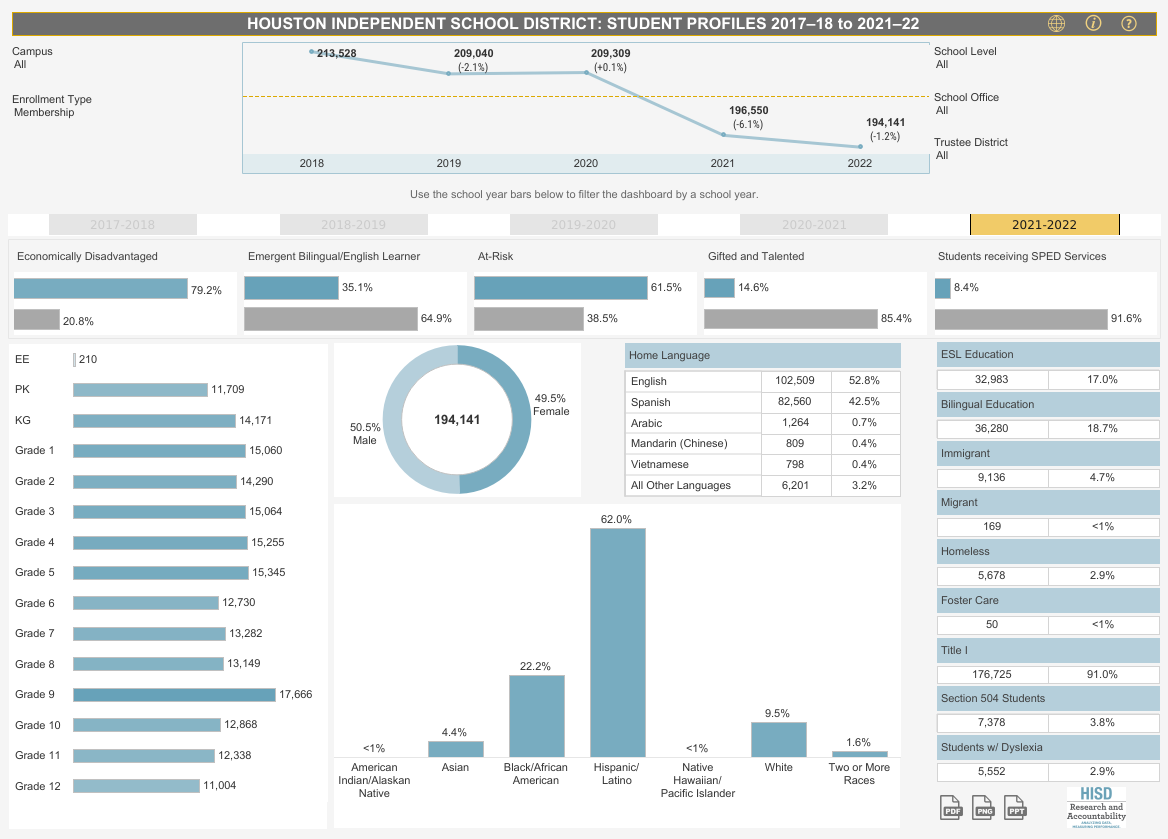Click the Bilingual Education count 36,280

pos(991,428)
